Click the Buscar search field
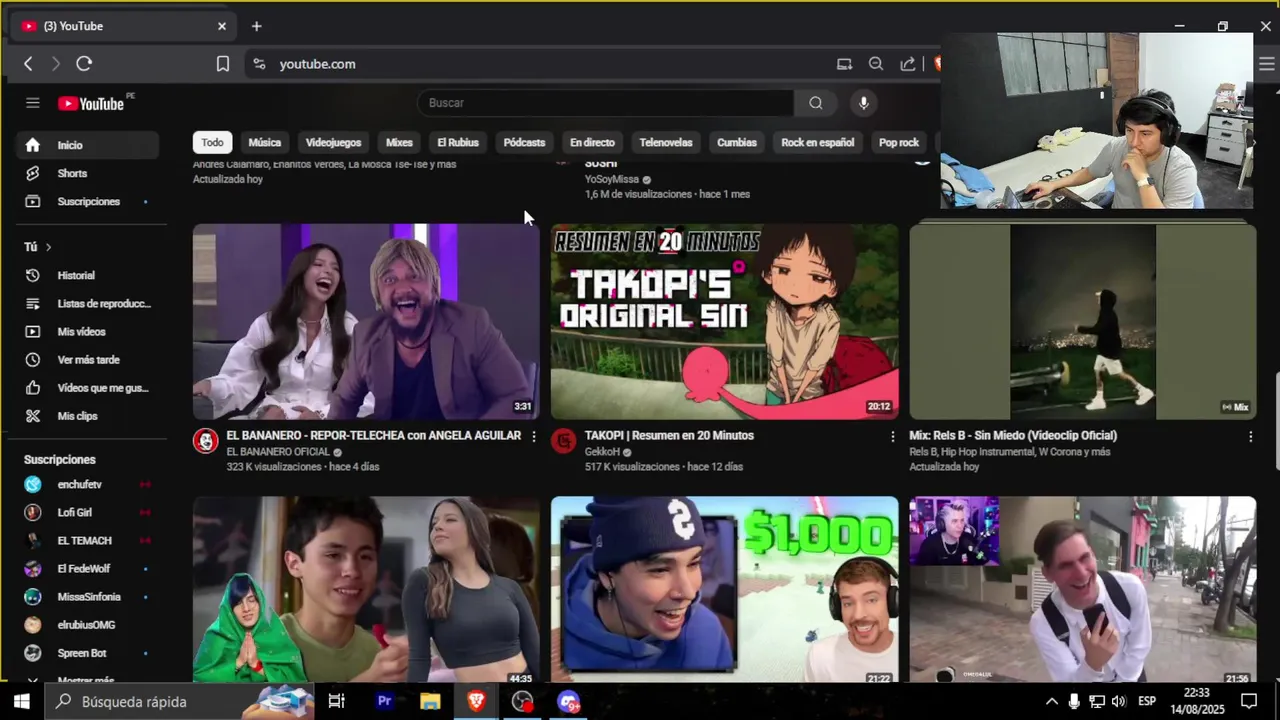 [606, 103]
